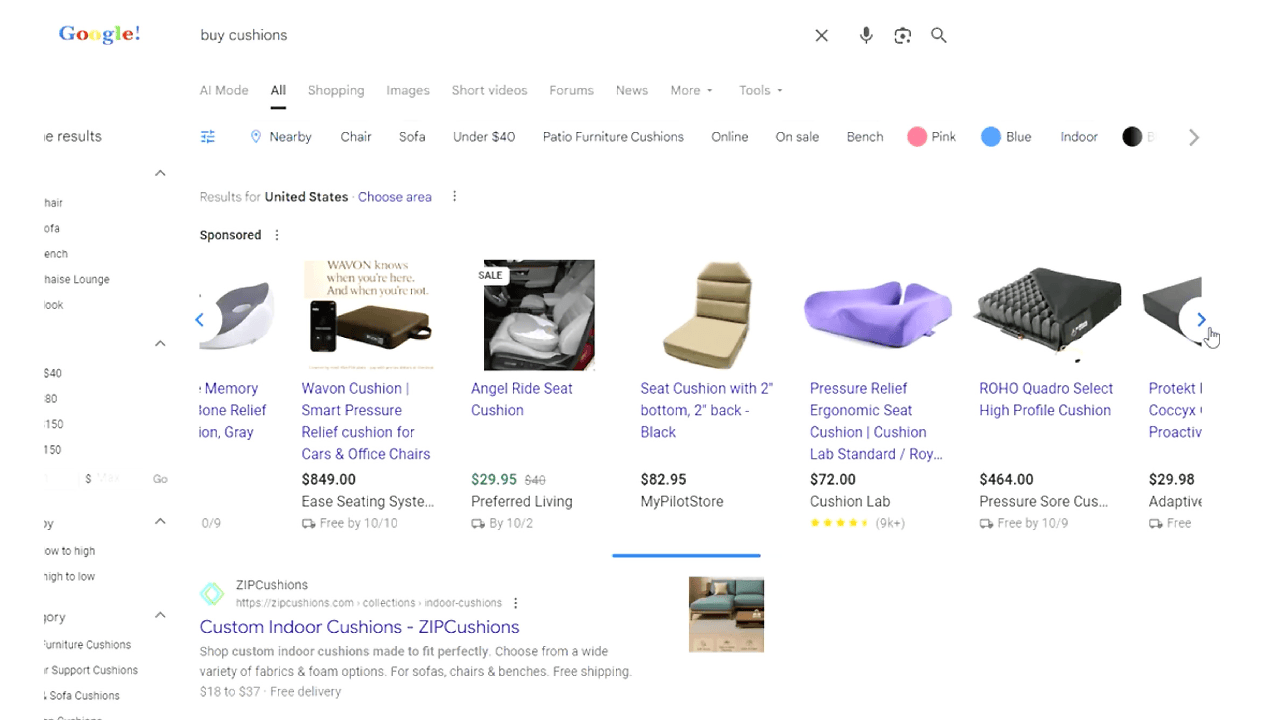This screenshot has height=720, width=1280.
Task: Switch to the Images tab
Action: pos(408,90)
